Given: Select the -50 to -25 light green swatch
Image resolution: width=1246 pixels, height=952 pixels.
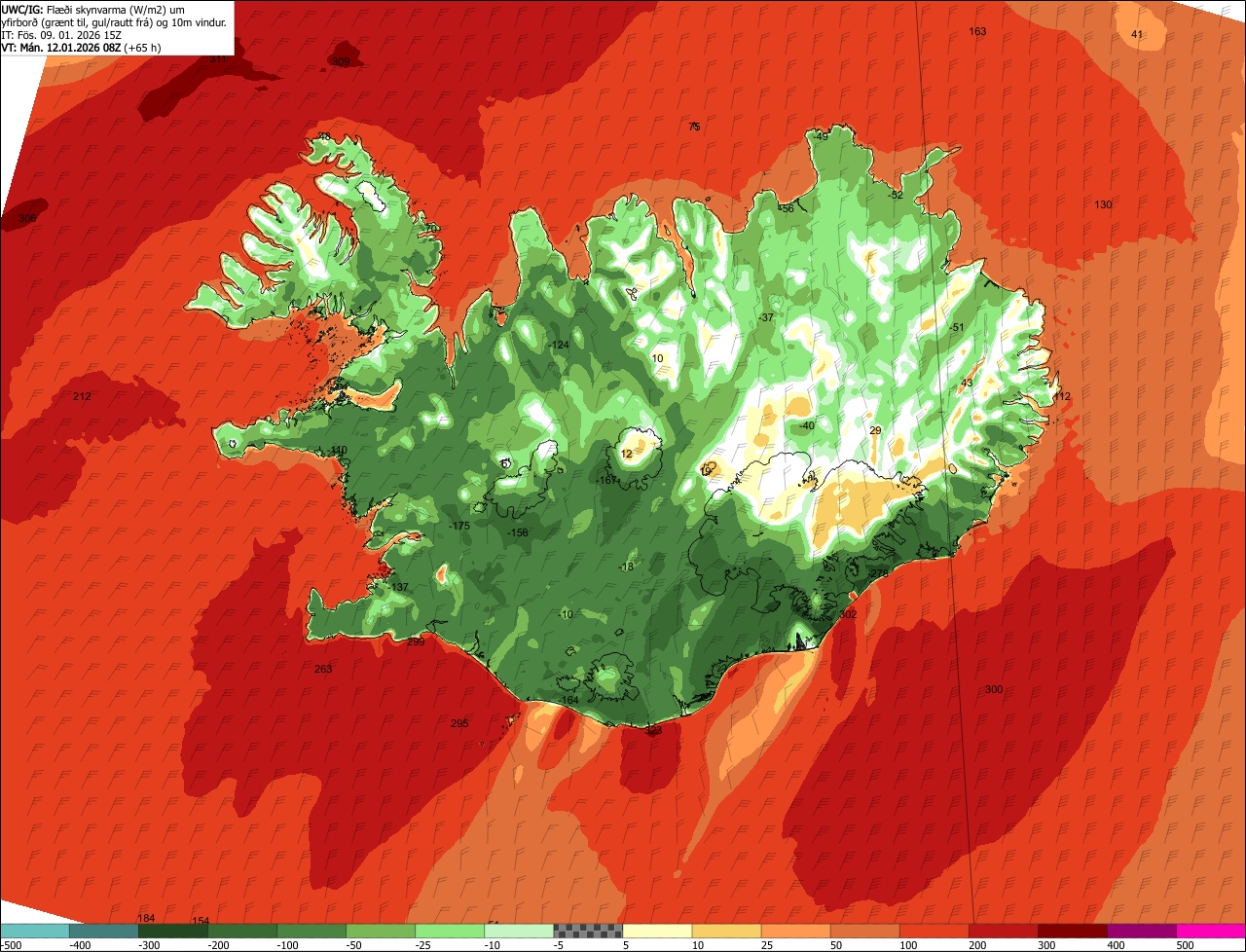Looking at the screenshot, I should tap(380, 930).
